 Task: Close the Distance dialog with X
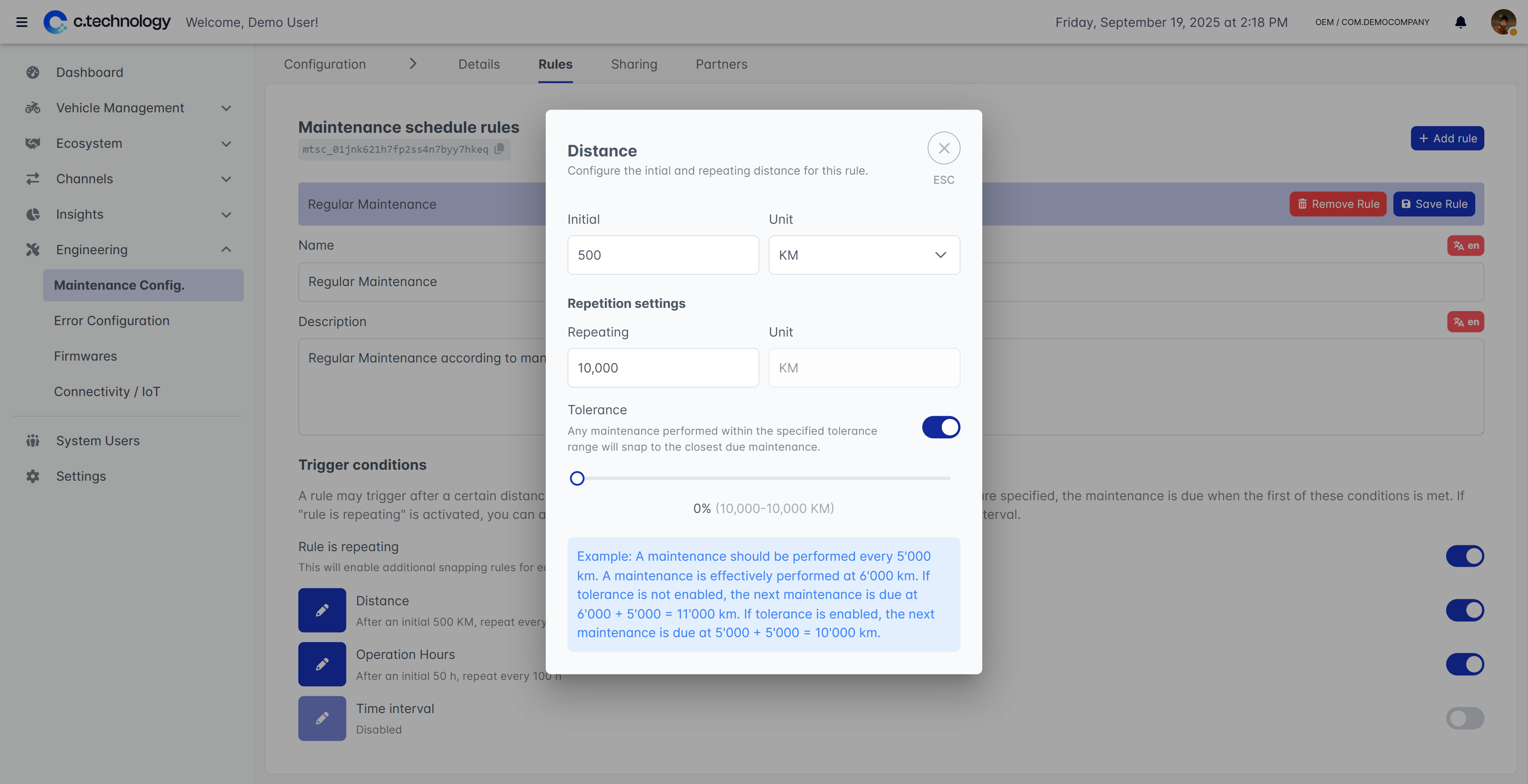click(x=944, y=148)
